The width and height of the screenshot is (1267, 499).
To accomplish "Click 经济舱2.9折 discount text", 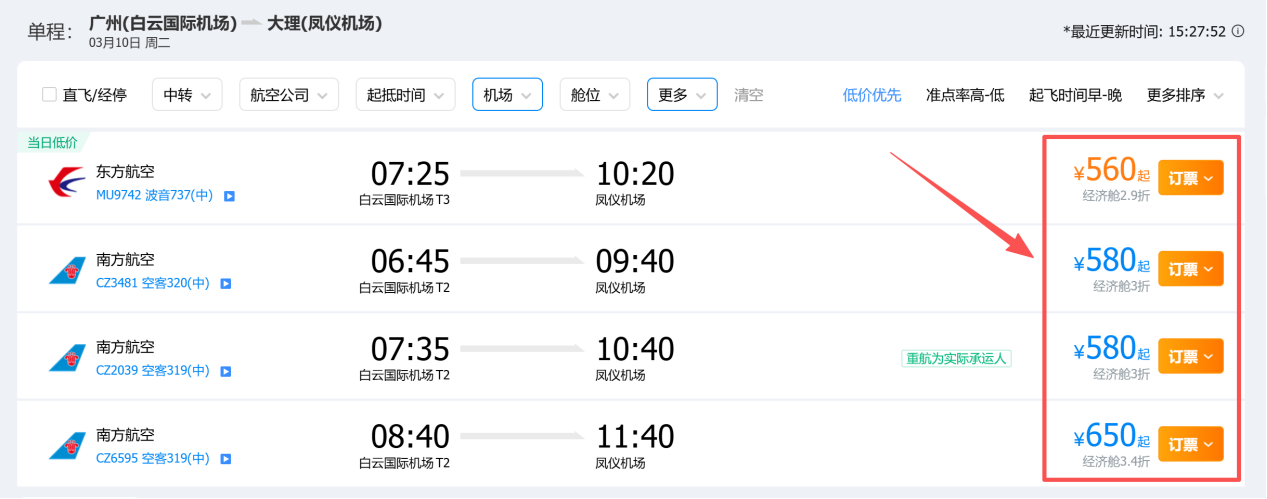I will pos(1116,196).
